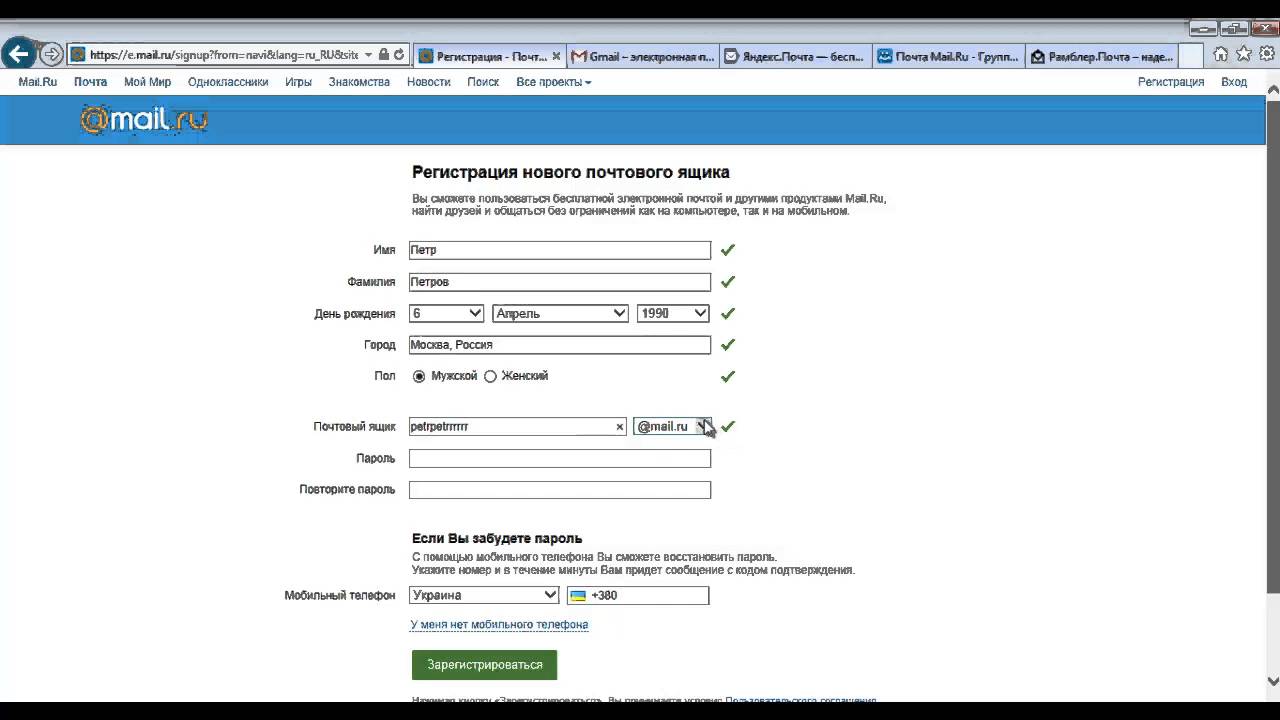The height and width of the screenshot is (720, 1280).
Task: Click the Пароль input field
Action: 560,458
